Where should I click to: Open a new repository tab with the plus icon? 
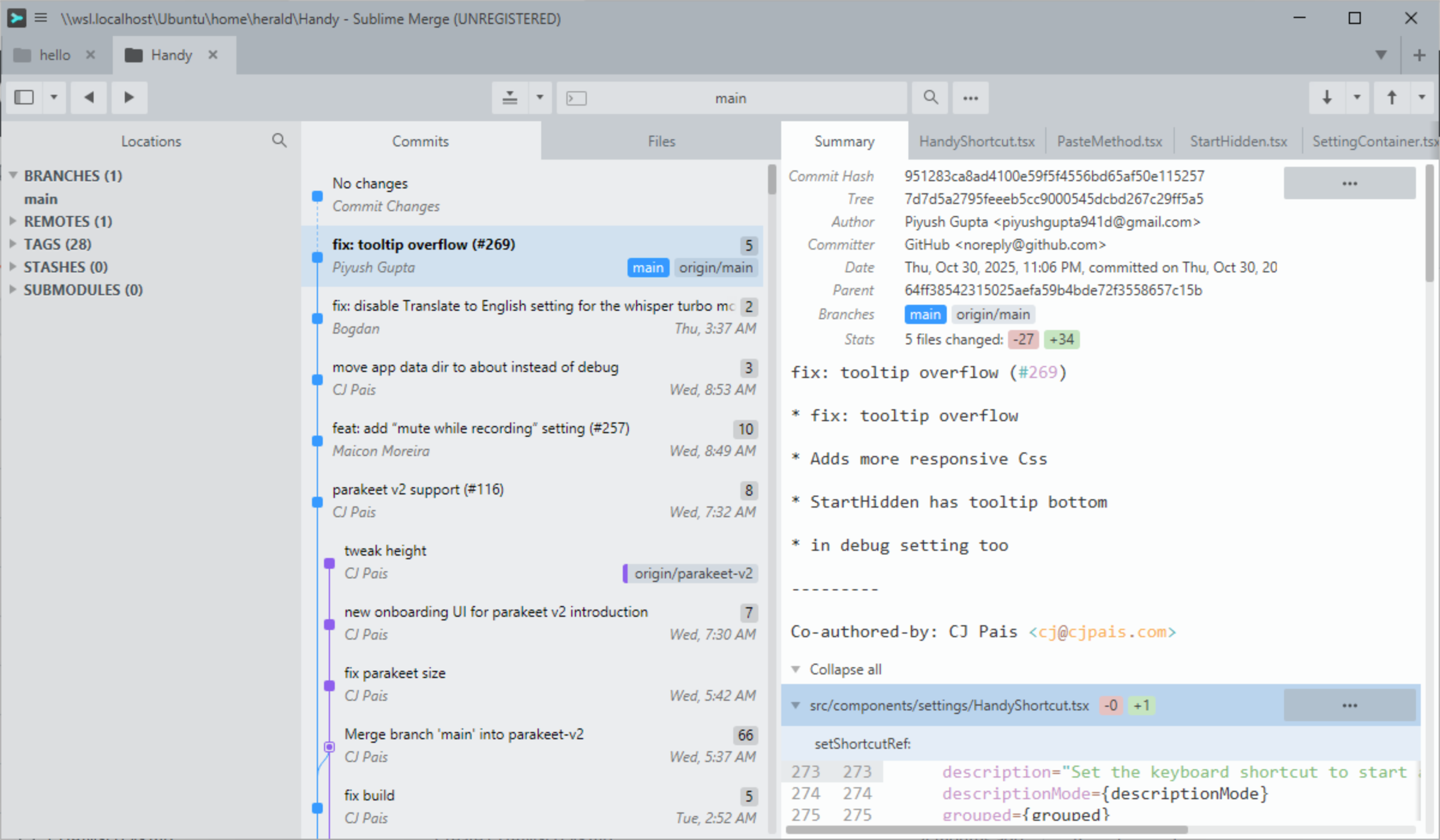(x=1419, y=55)
